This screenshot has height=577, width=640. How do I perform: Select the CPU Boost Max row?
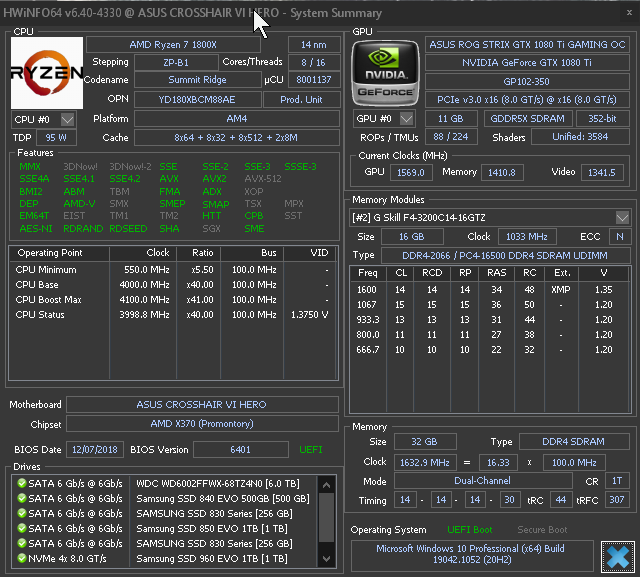click(173, 300)
